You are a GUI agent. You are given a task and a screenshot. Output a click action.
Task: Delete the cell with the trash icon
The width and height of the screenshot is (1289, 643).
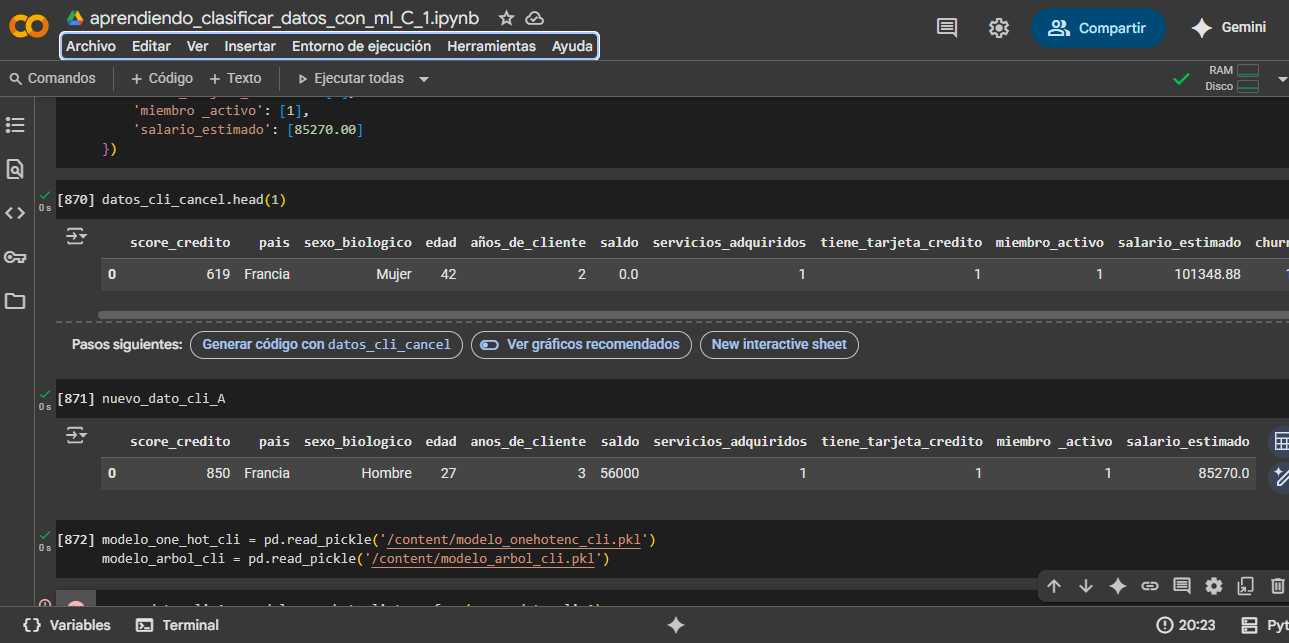click(1277, 586)
